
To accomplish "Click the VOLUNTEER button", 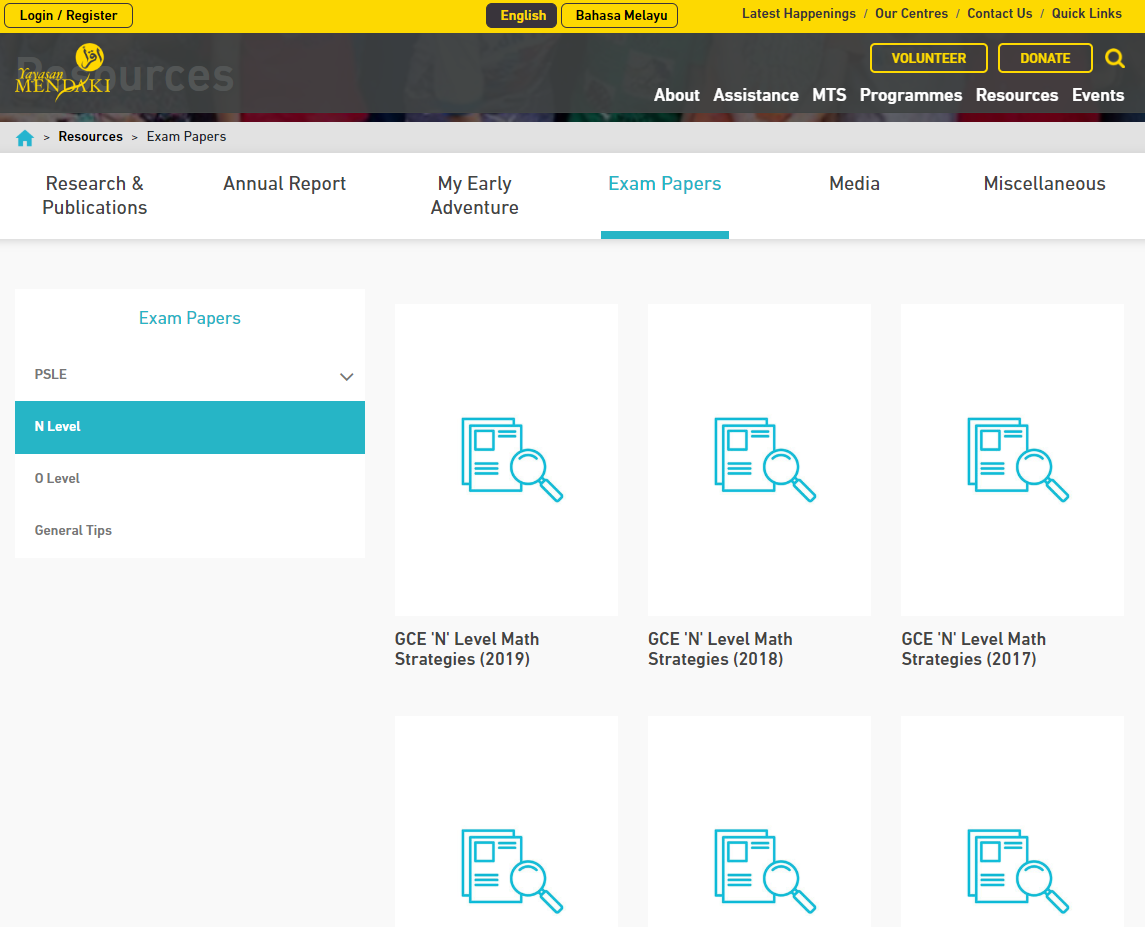I will [928, 59].
